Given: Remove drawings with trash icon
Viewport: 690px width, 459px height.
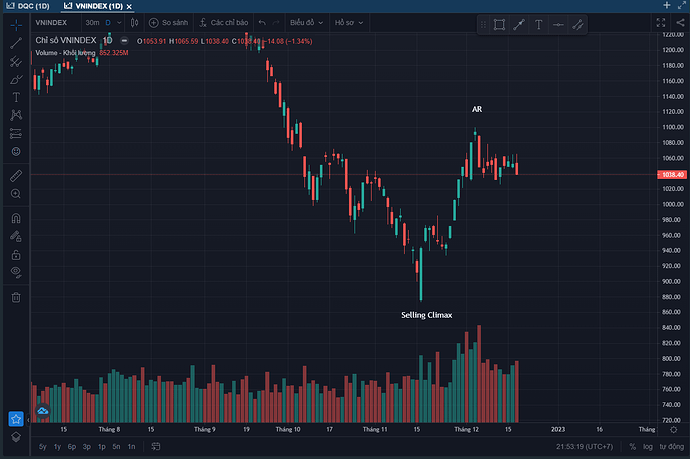Looking at the screenshot, I should click(x=16, y=297).
